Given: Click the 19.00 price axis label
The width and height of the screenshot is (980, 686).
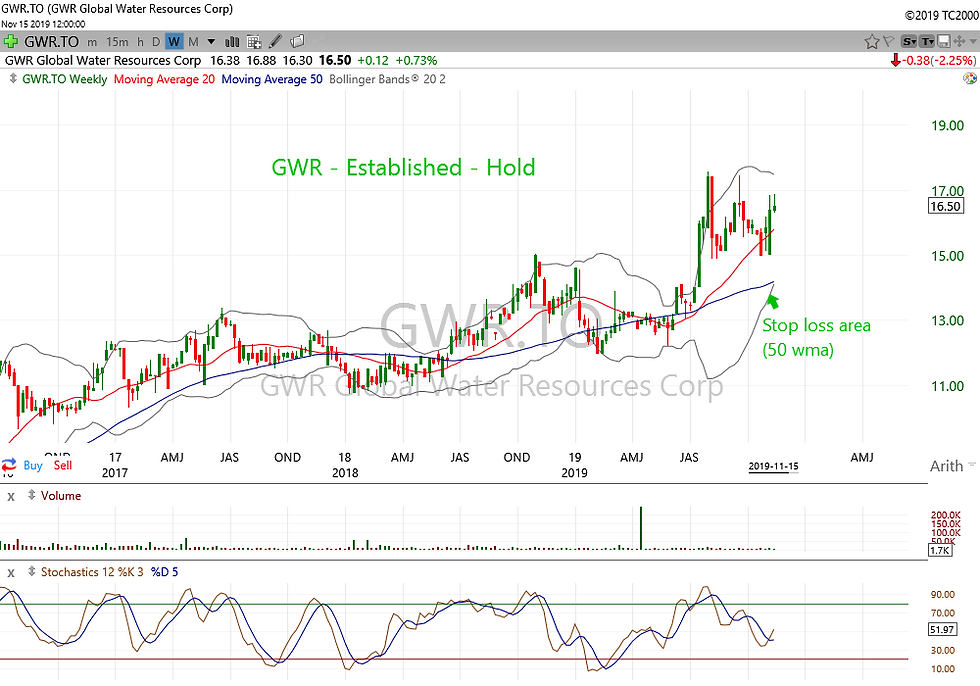Looking at the screenshot, I should tap(948, 126).
